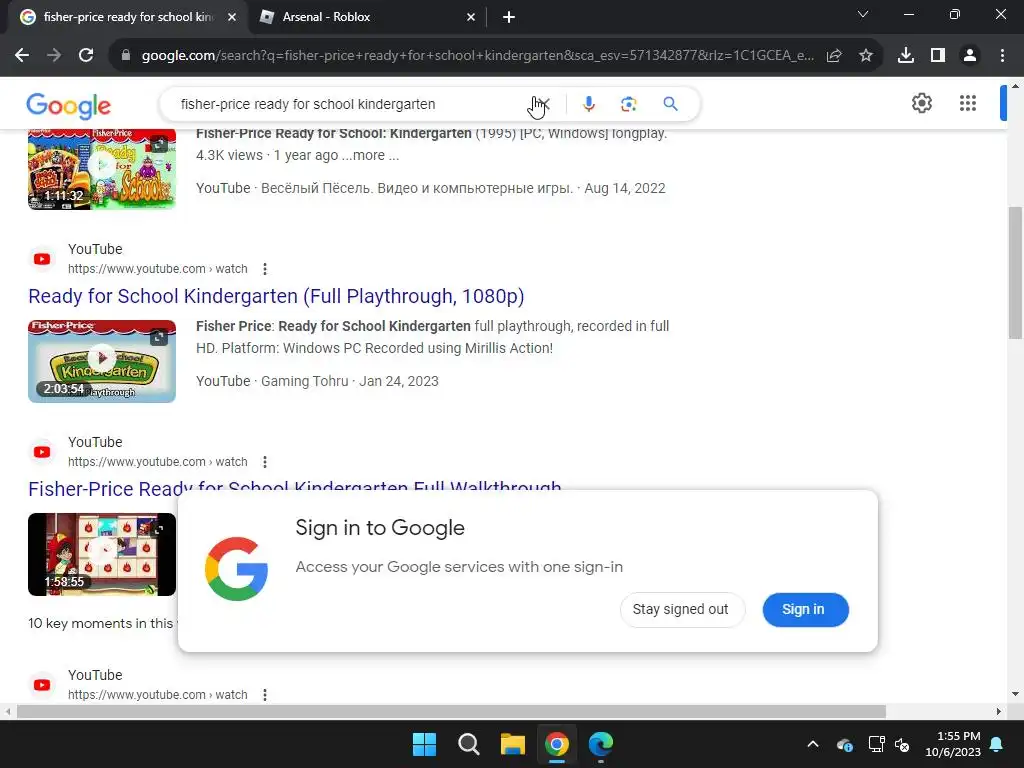This screenshot has width=1024, height=768.
Task: Open the taskbar clock showing 1:55 PM
Action: (x=953, y=744)
